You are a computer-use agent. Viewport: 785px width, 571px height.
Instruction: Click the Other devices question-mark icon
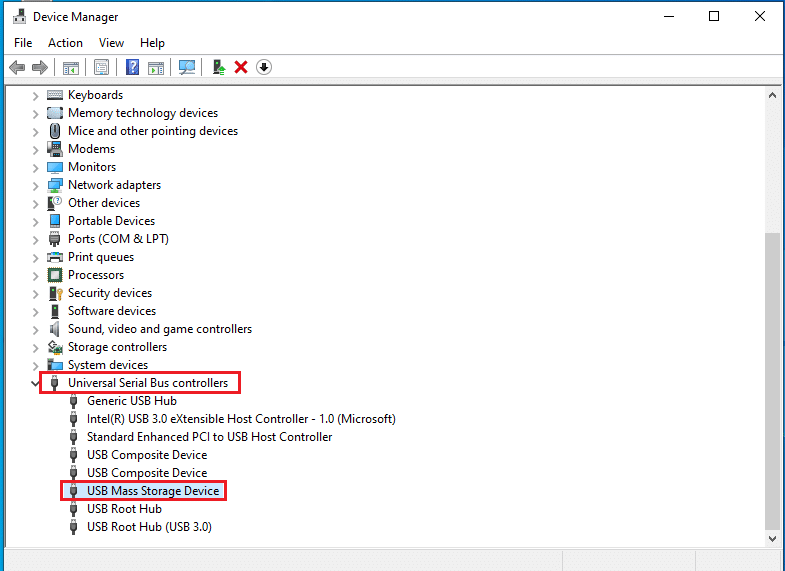coord(55,203)
